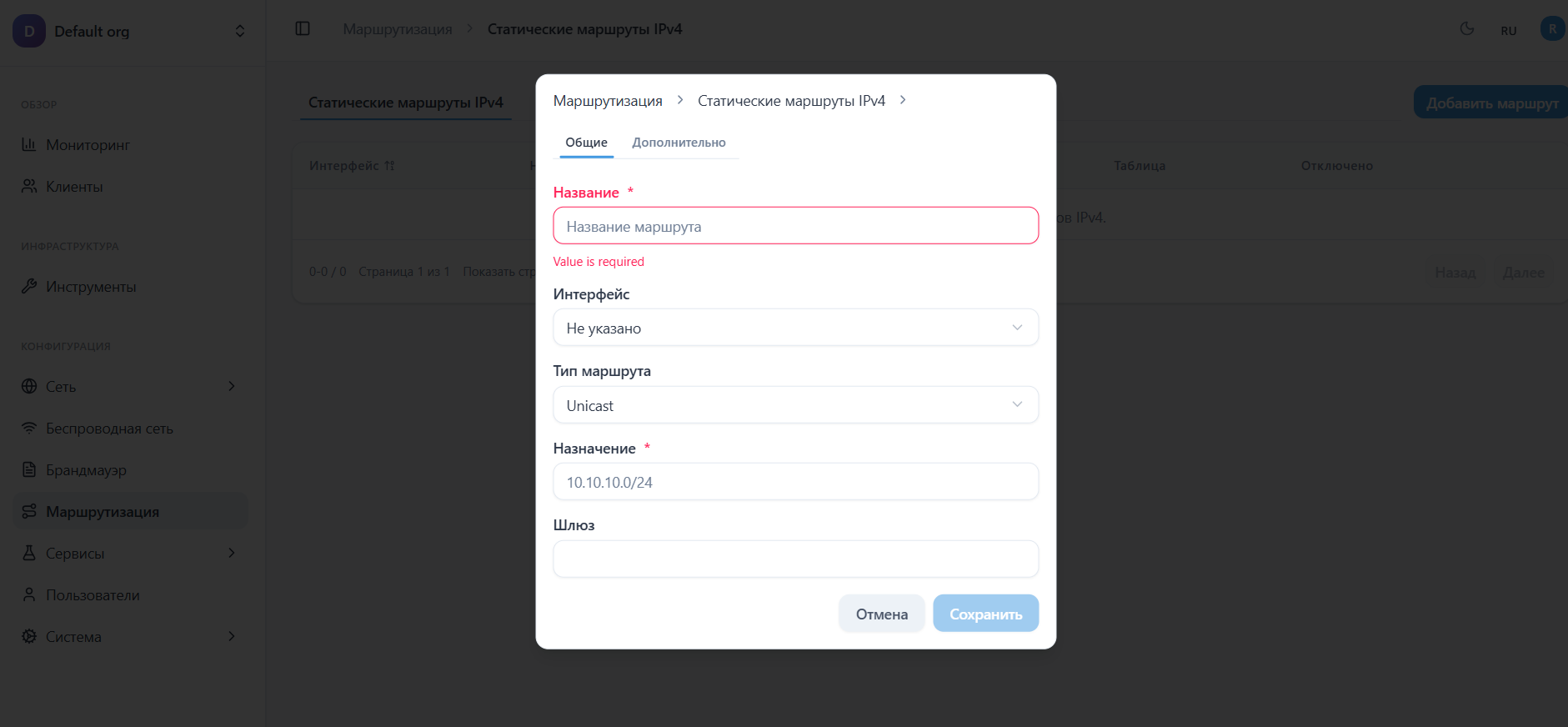Expand the Система submenu

(129, 636)
